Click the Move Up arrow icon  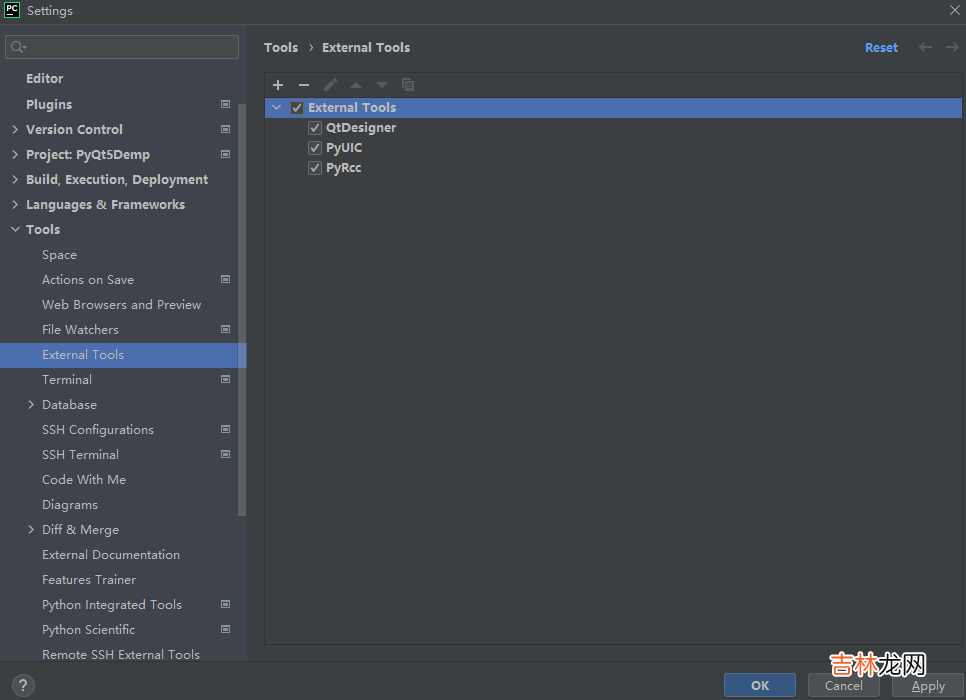click(356, 85)
